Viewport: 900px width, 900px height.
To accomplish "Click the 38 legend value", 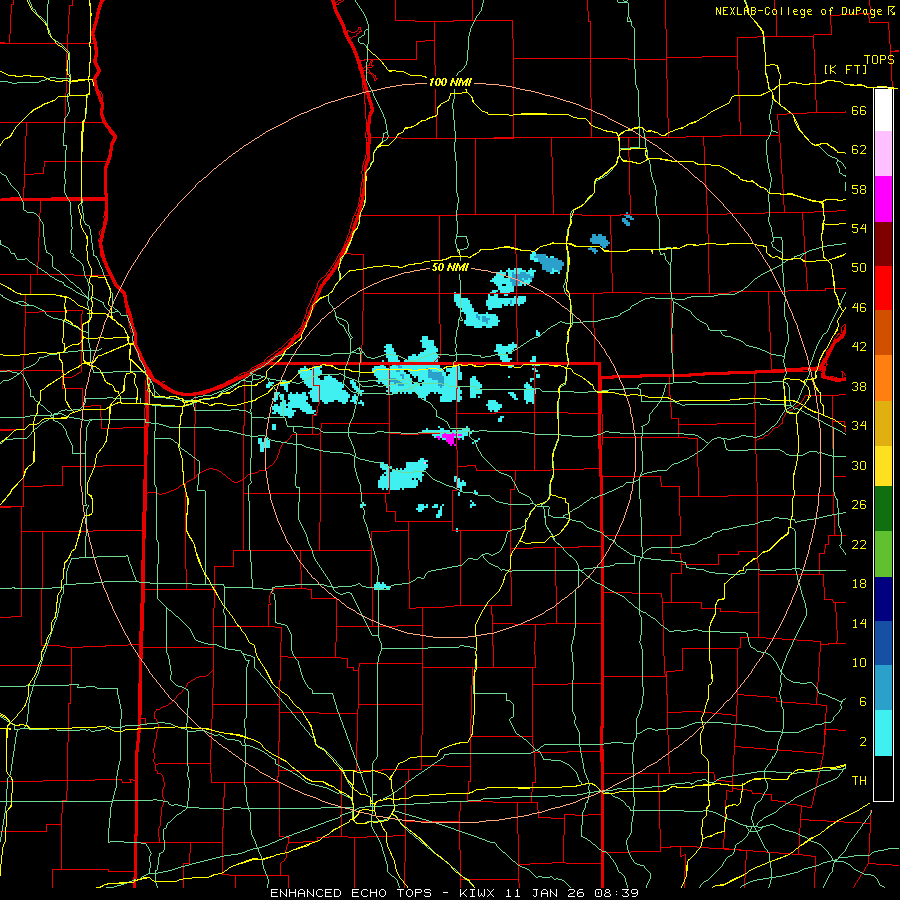I will (859, 386).
